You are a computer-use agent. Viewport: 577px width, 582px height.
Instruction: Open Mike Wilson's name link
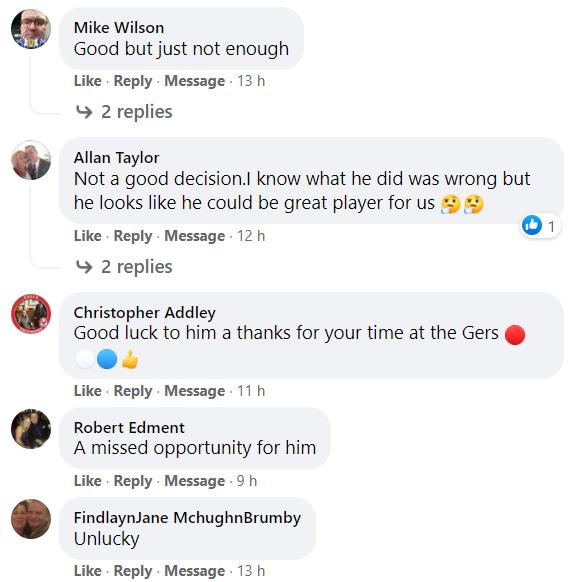119,28
